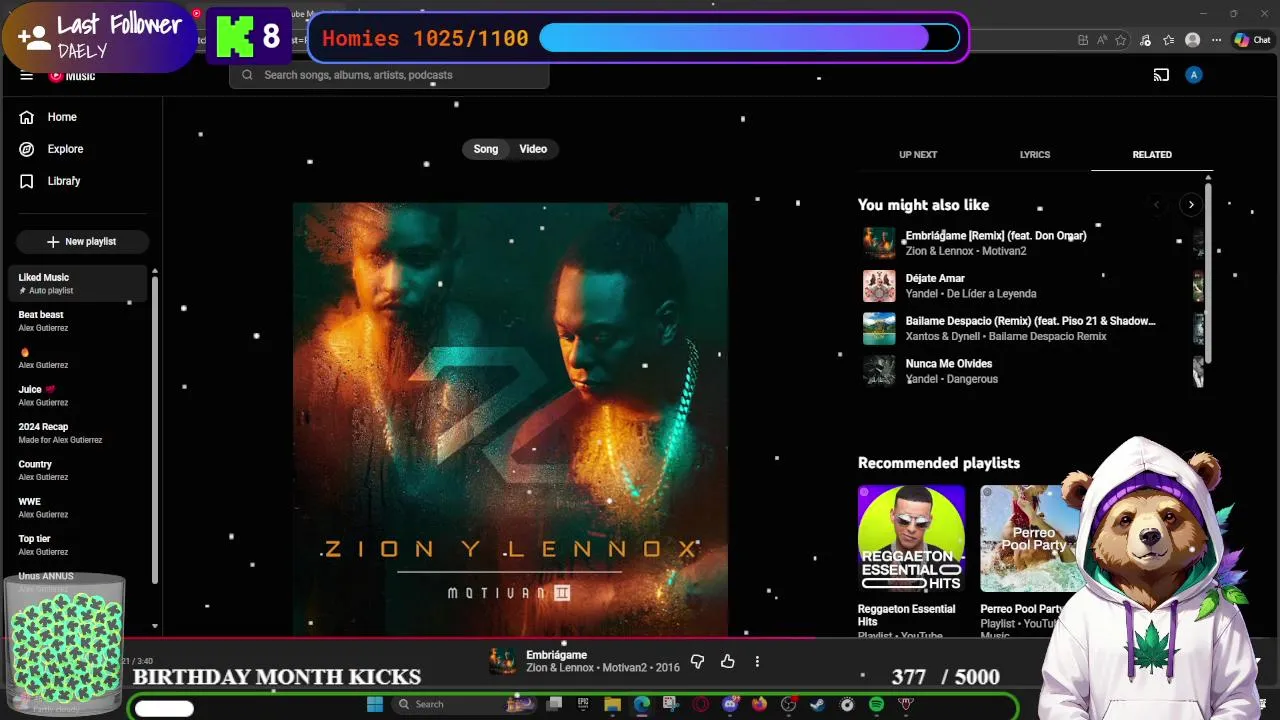1280x720 pixels.
Task: Open the browser media control icon
Action: (x=1145, y=40)
